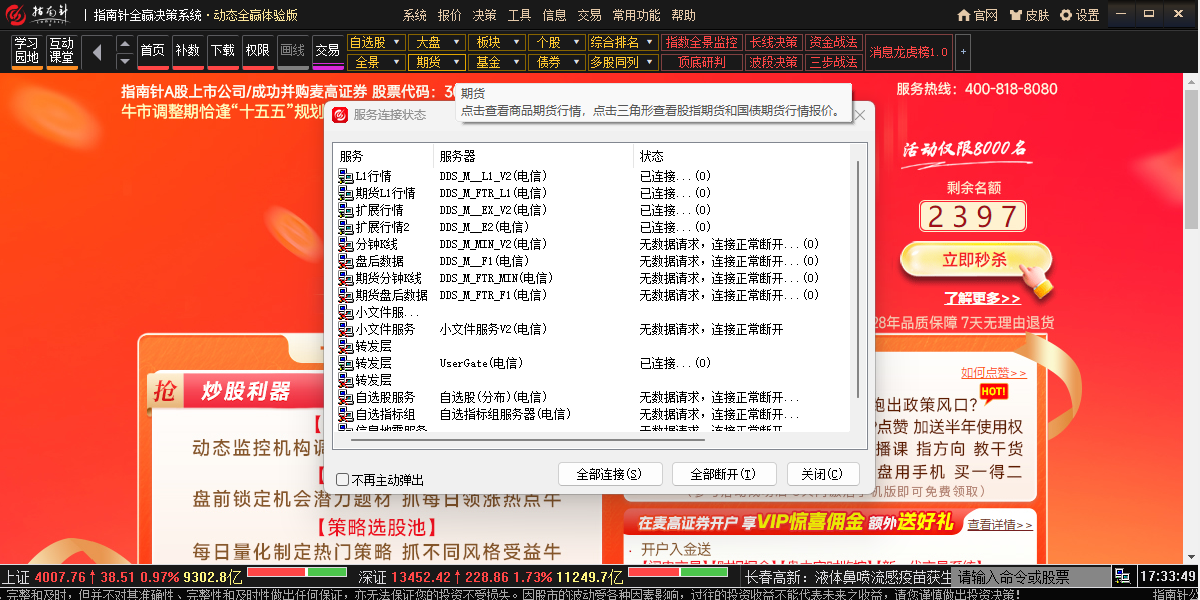Open 皮肤 skin shirt icon
This screenshot has height=600, width=1200.
(1016, 15)
